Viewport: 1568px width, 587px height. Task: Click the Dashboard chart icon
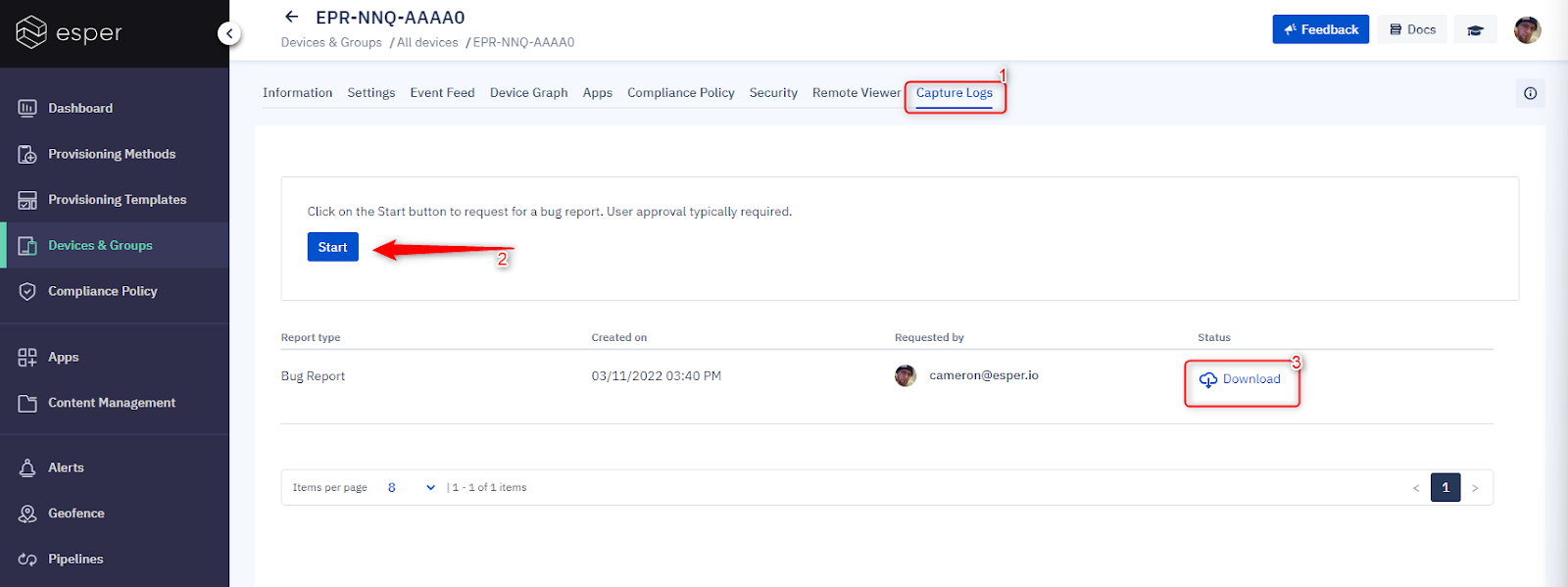click(x=27, y=108)
